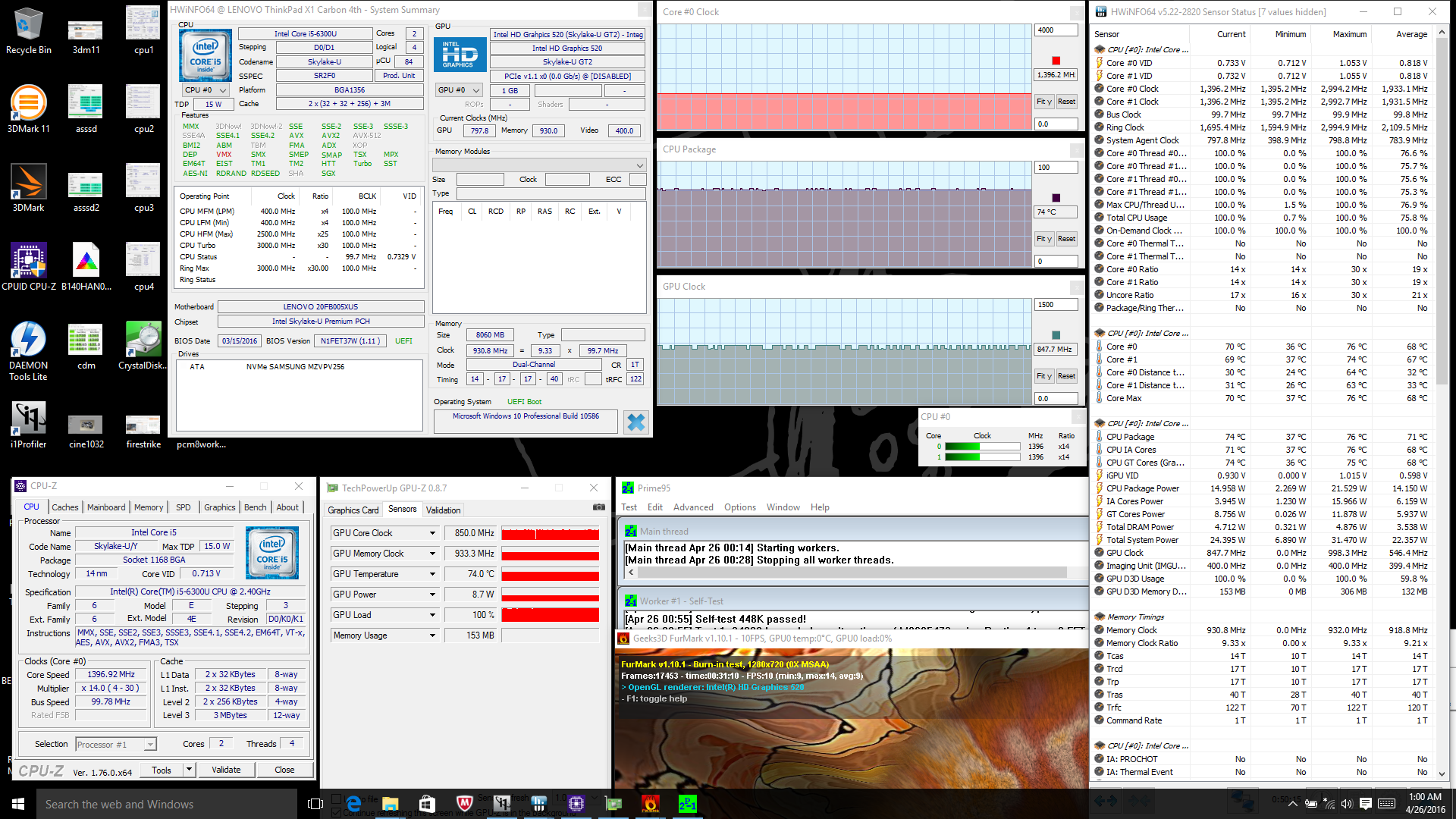This screenshot has height=819, width=1456.
Task: Click the GPU-Z screenshot camera icon
Action: [598, 507]
